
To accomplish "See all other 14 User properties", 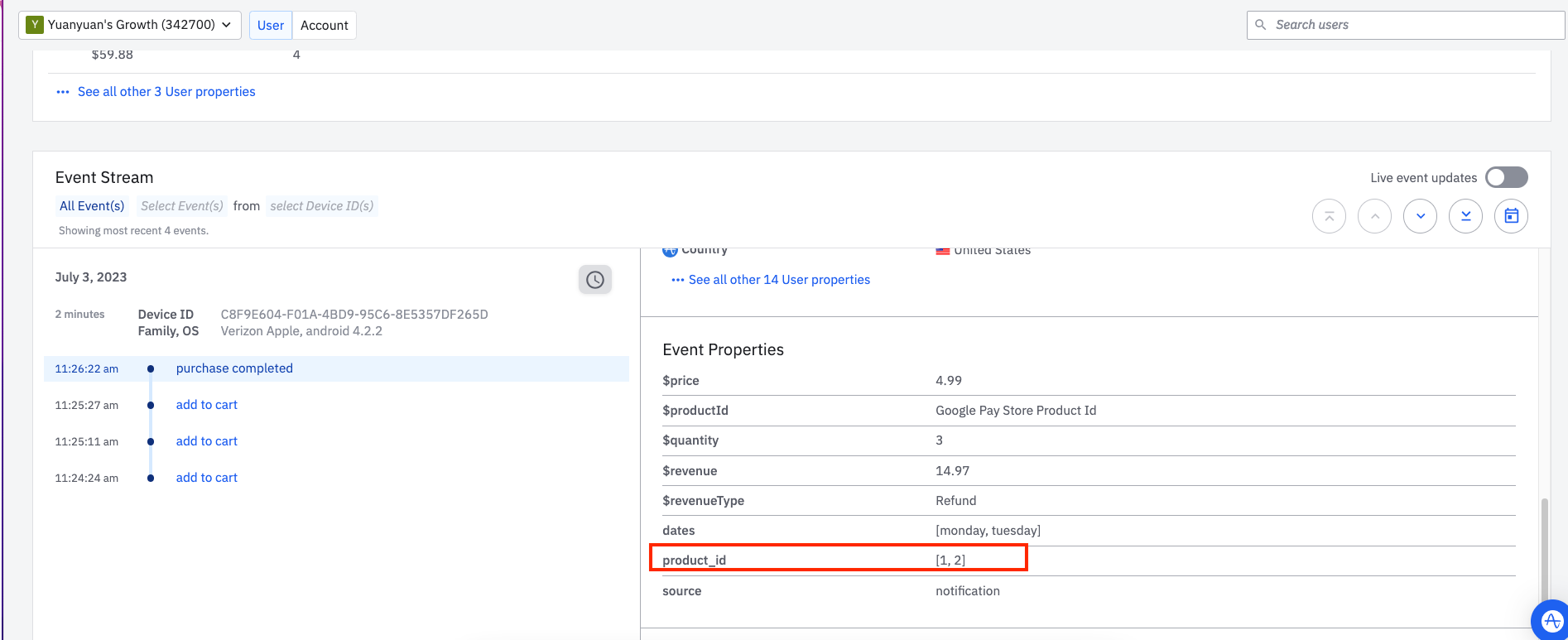I will pos(778,280).
